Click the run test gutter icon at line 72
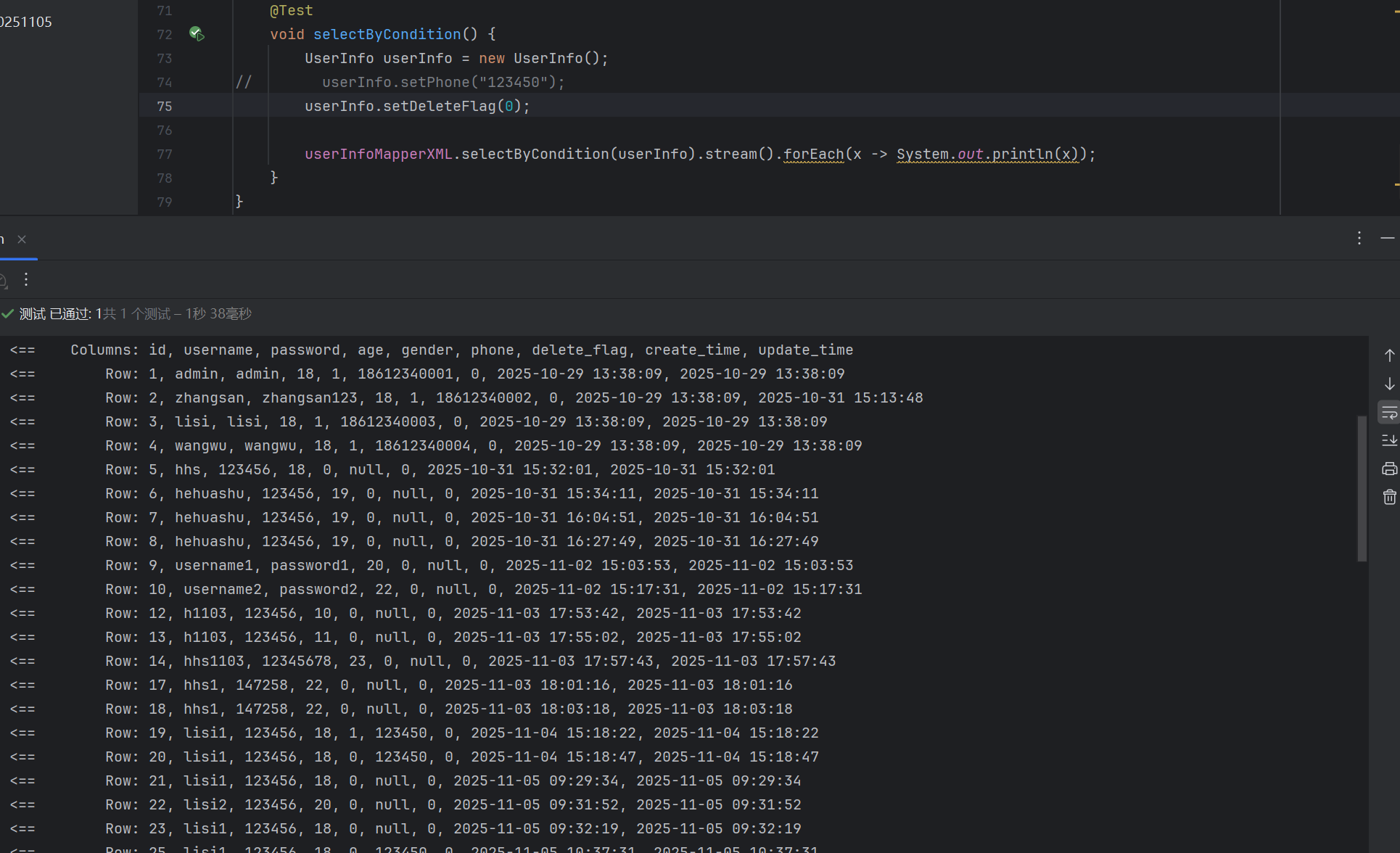The height and width of the screenshot is (853, 1400). pyautogui.click(x=197, y=33)
